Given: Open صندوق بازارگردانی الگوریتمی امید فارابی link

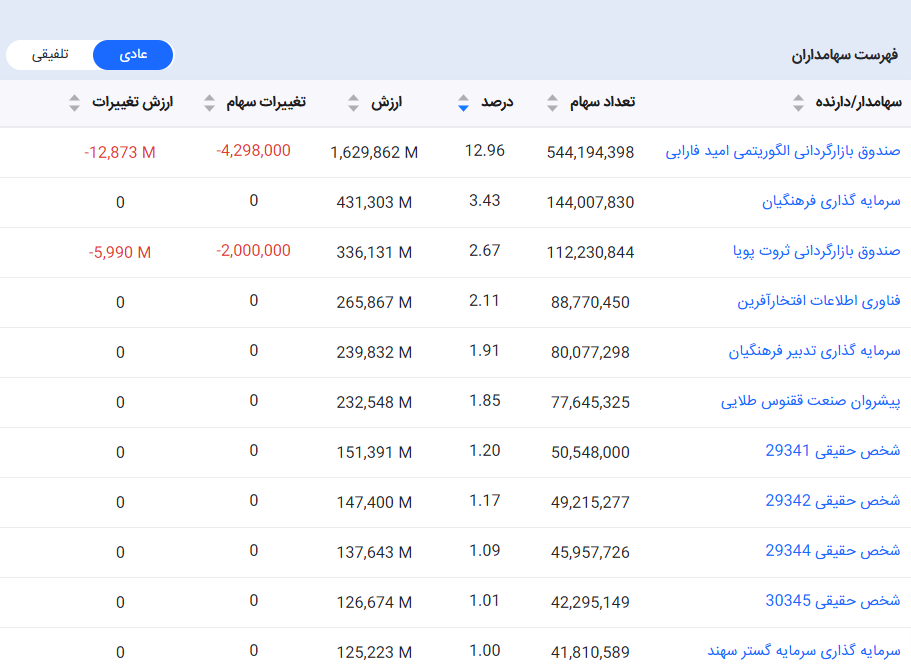Looking at the screenshot, I should (x=783, y=152).
